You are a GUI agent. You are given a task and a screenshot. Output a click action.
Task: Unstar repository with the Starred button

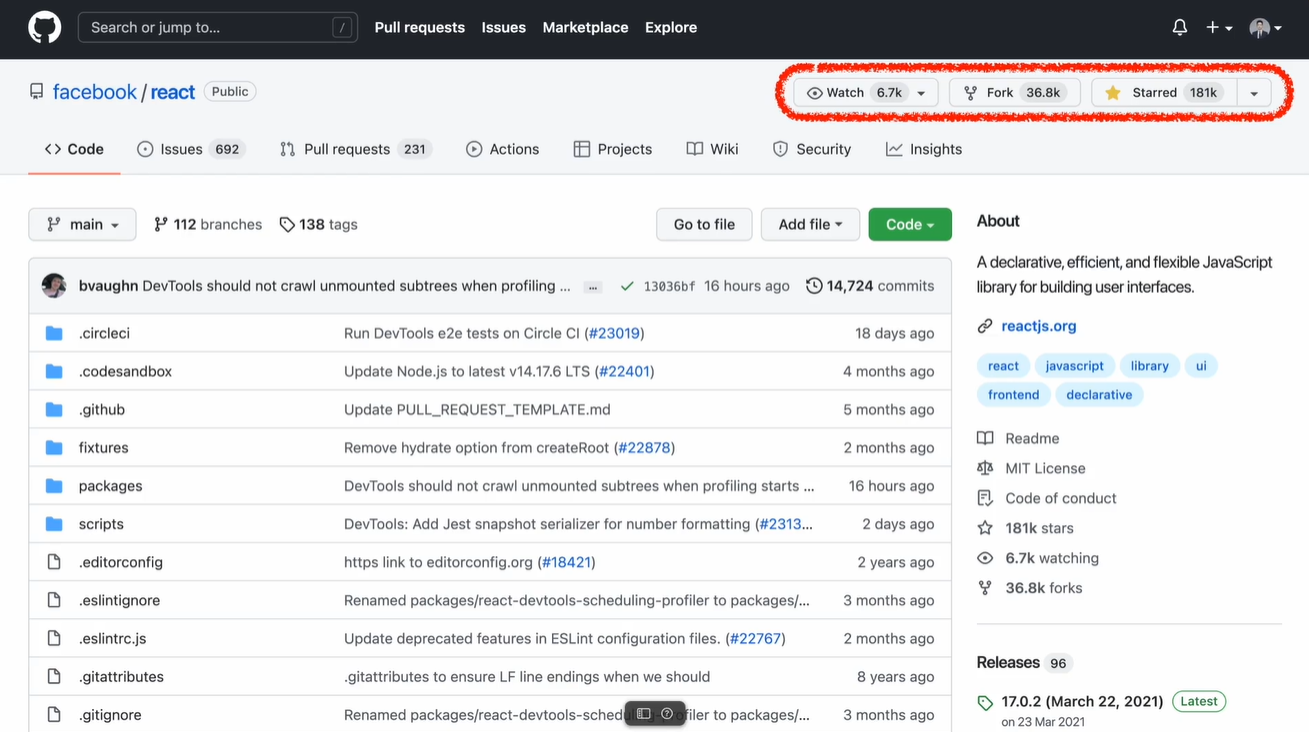pos(1164,92)
